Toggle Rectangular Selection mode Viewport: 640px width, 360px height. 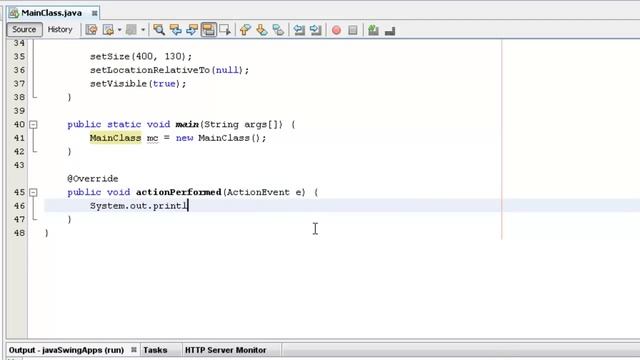pos(225,30)
